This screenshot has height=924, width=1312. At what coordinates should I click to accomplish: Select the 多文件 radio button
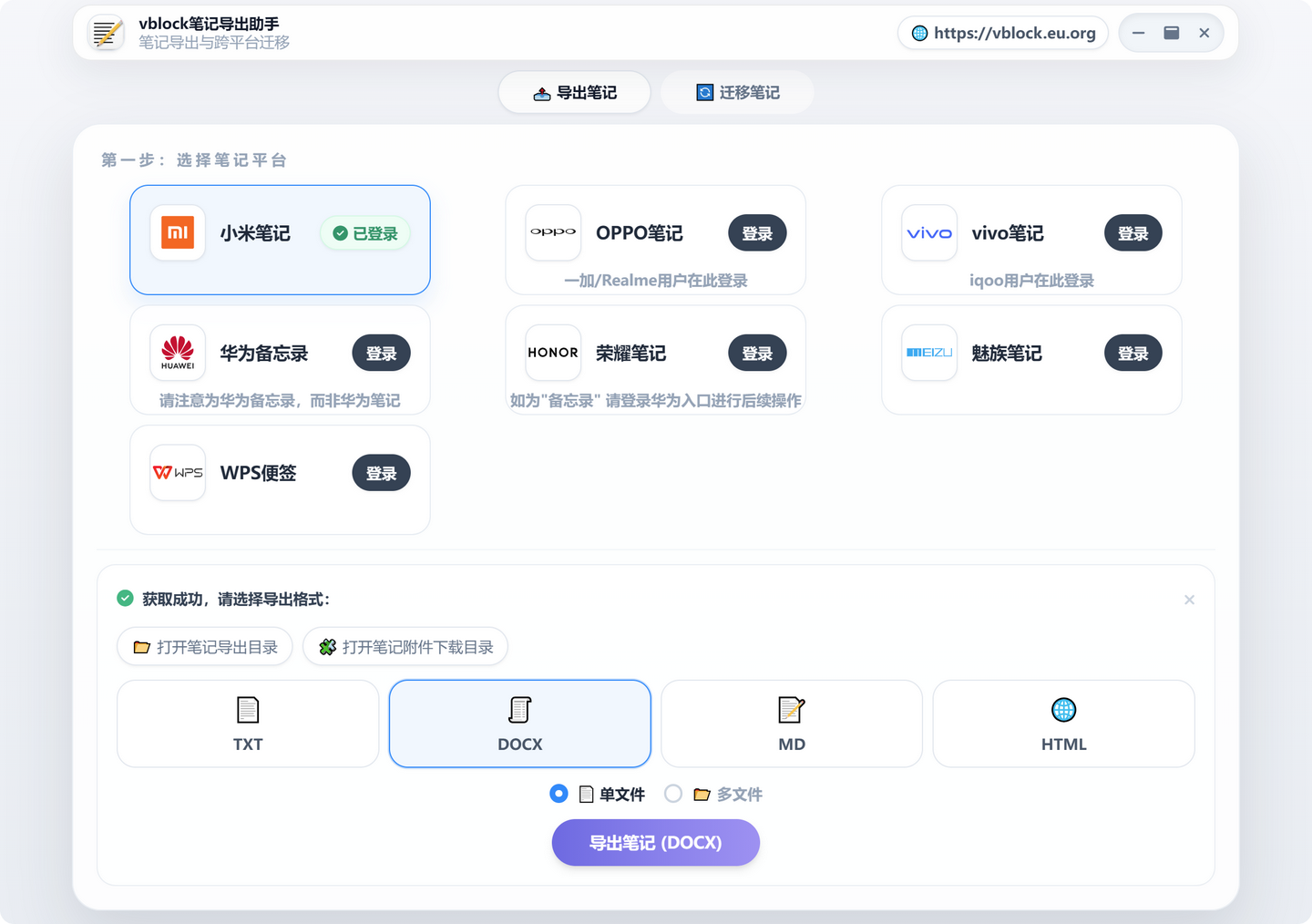point(673,794)
